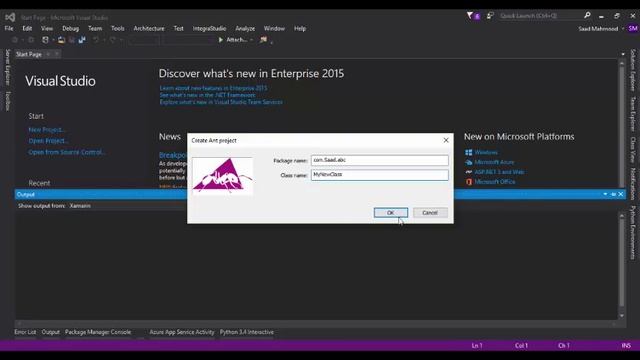Open the Azure App Service Activity tab

pos(182,332)
